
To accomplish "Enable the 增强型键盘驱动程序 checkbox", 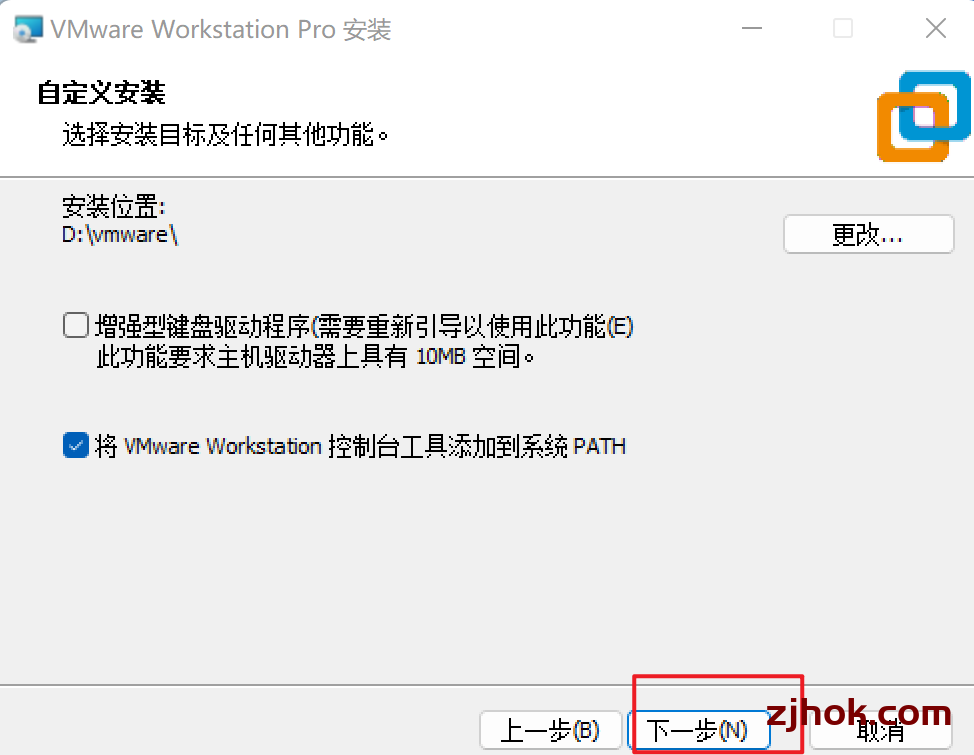I will point(76,325).
